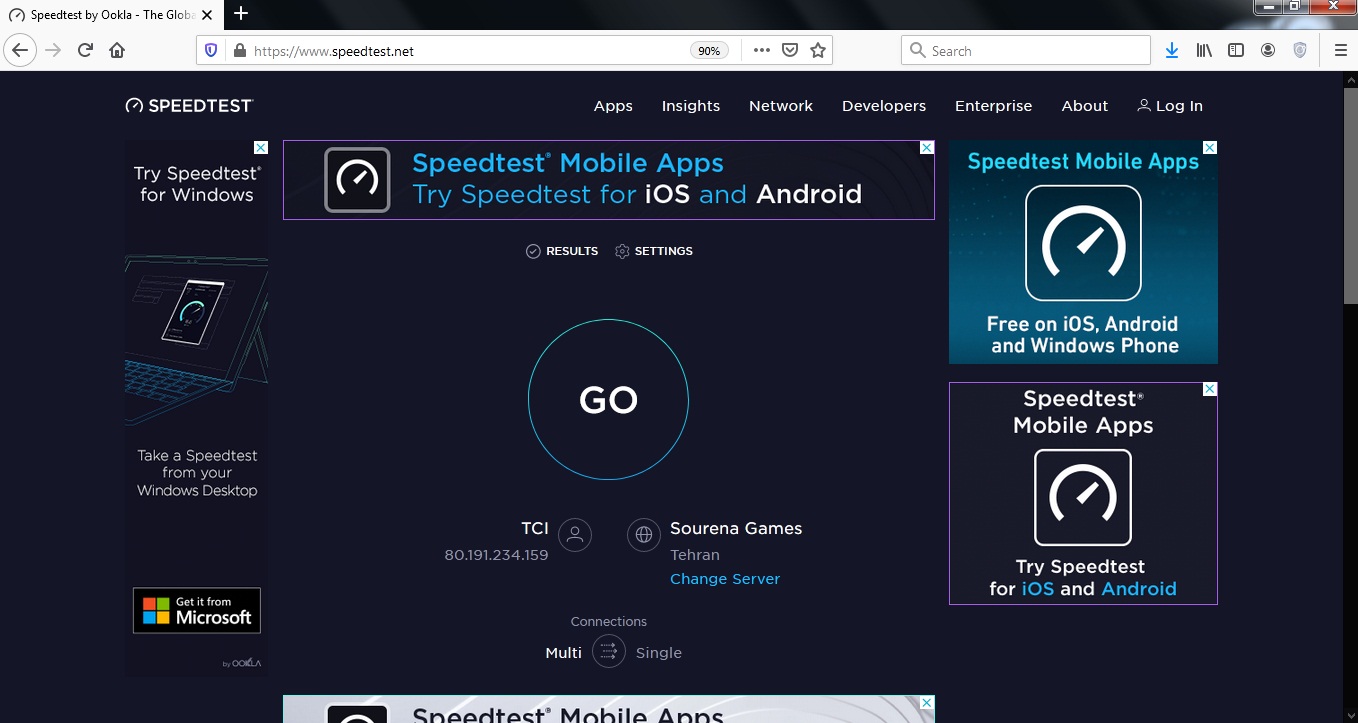Viewport: 1358px width, 723px height.
Task: Click Log In in the header
Action: click(1170, 106)
